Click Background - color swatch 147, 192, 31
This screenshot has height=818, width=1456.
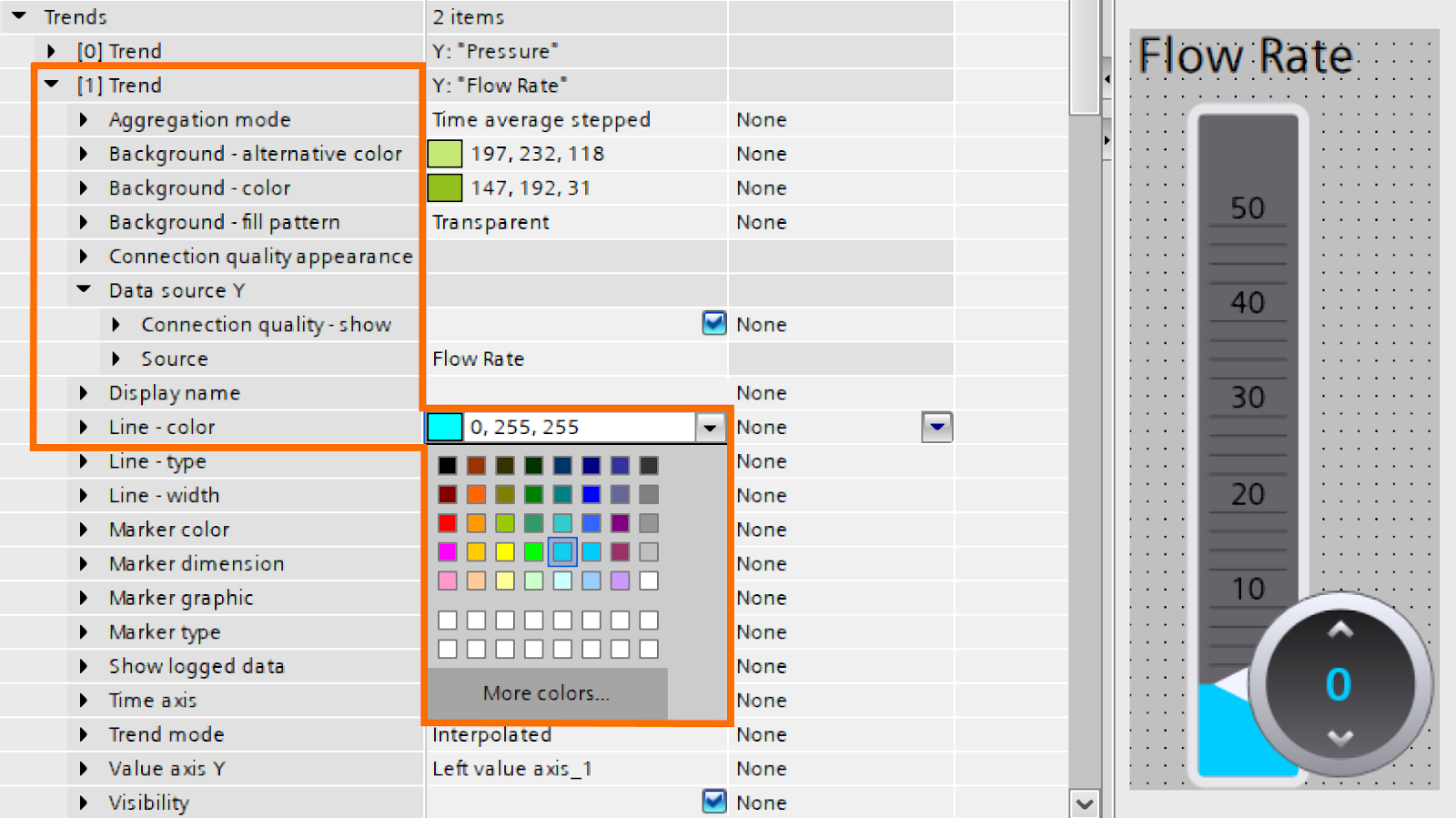pos(445,187)
